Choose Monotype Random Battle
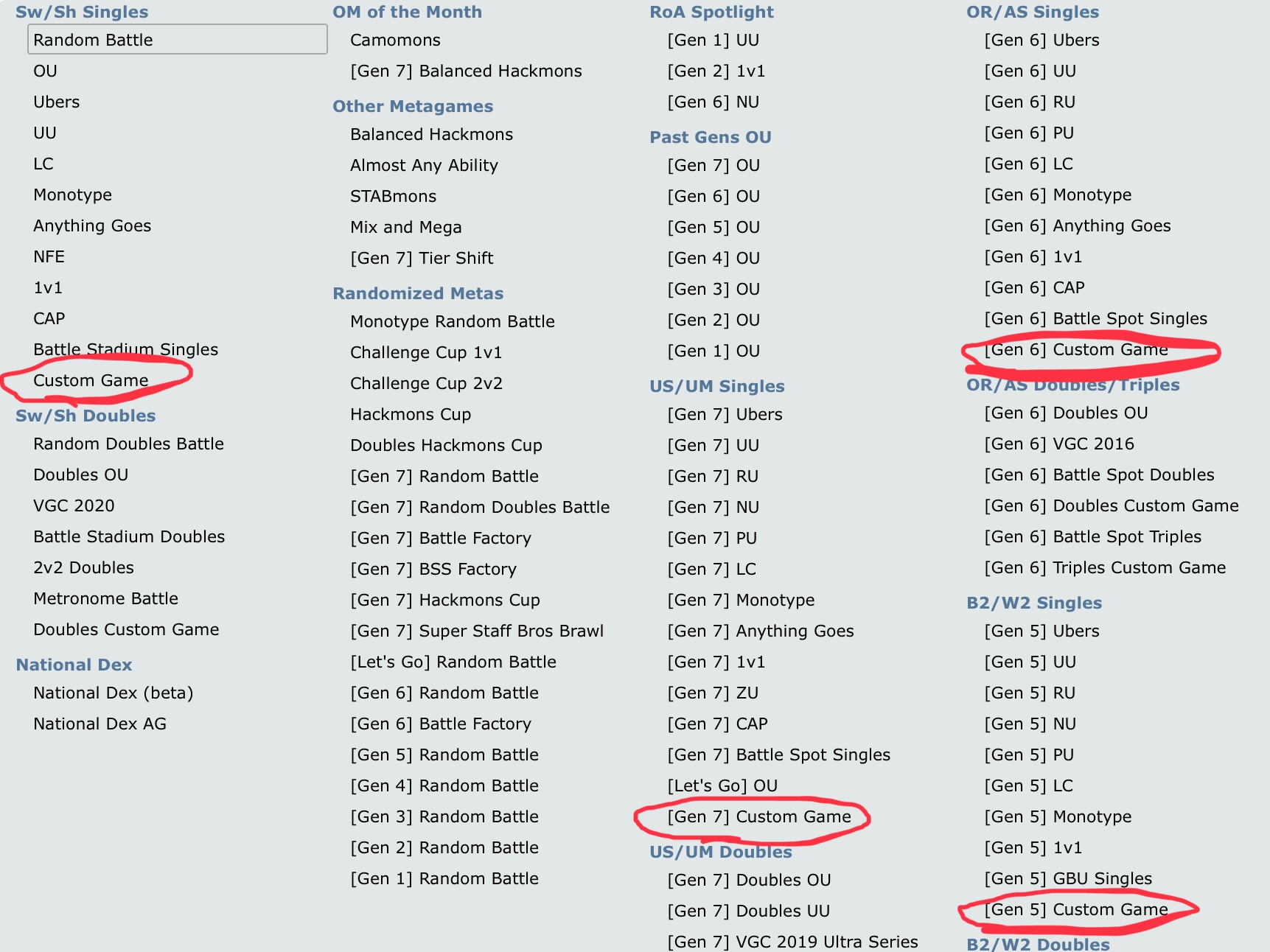1270x952 pixels. [452, 321]
